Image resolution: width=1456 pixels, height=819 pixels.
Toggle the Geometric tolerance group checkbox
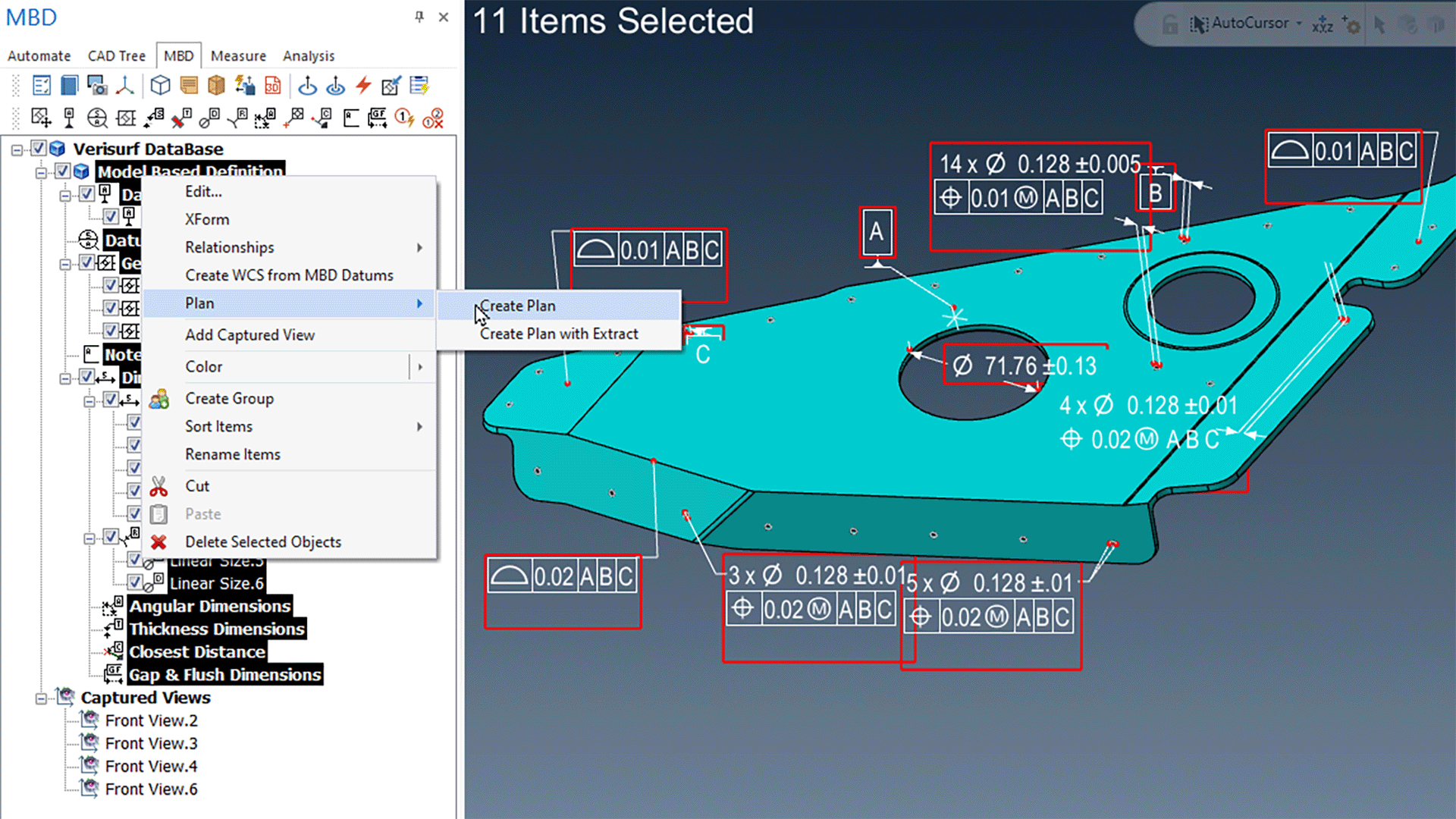point(87,262)
